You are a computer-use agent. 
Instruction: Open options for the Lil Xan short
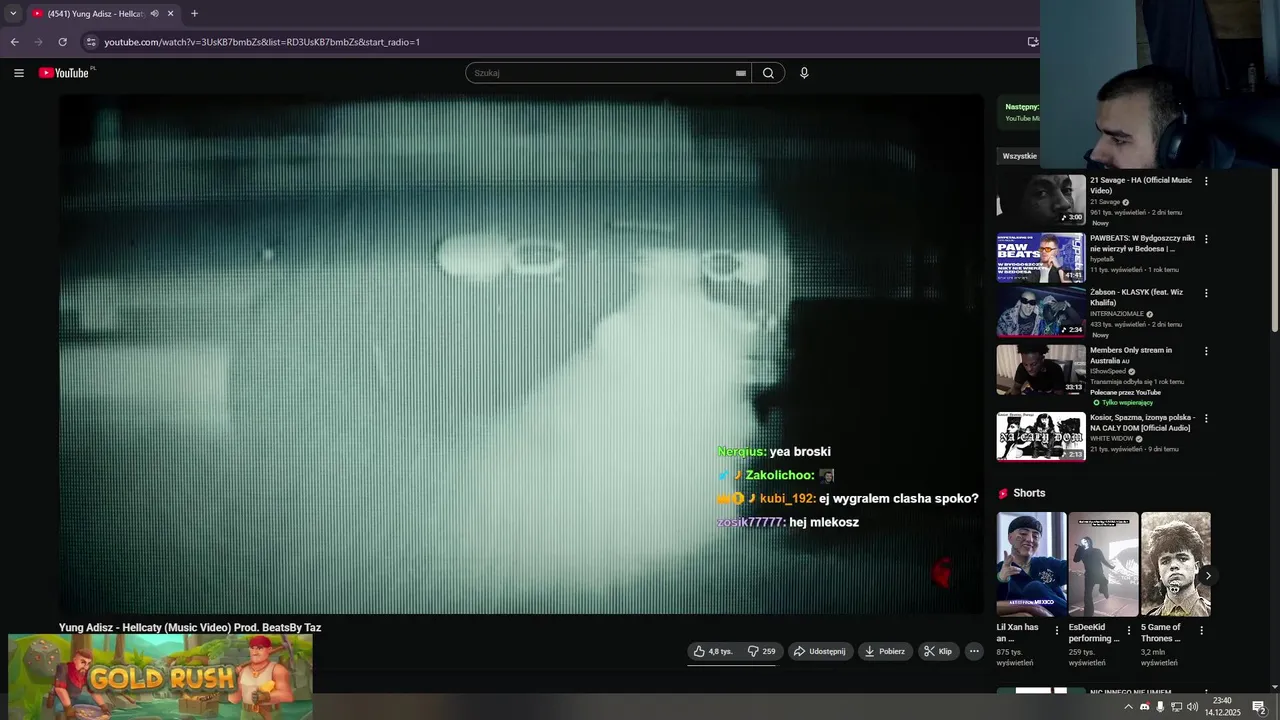pos(1057,631)
